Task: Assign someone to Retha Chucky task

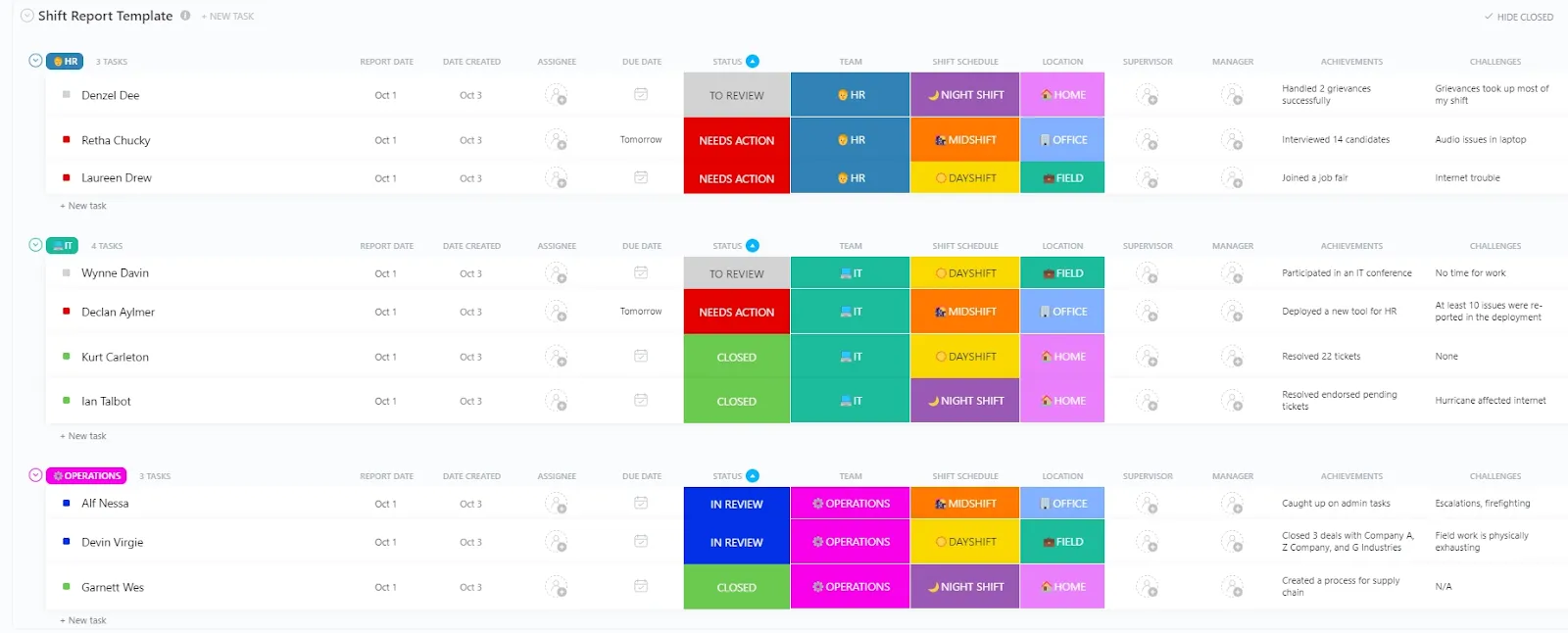Action: point(556,140)
